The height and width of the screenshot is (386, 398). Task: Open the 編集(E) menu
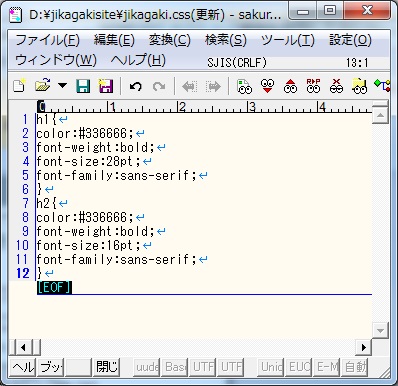click(114, 40)
